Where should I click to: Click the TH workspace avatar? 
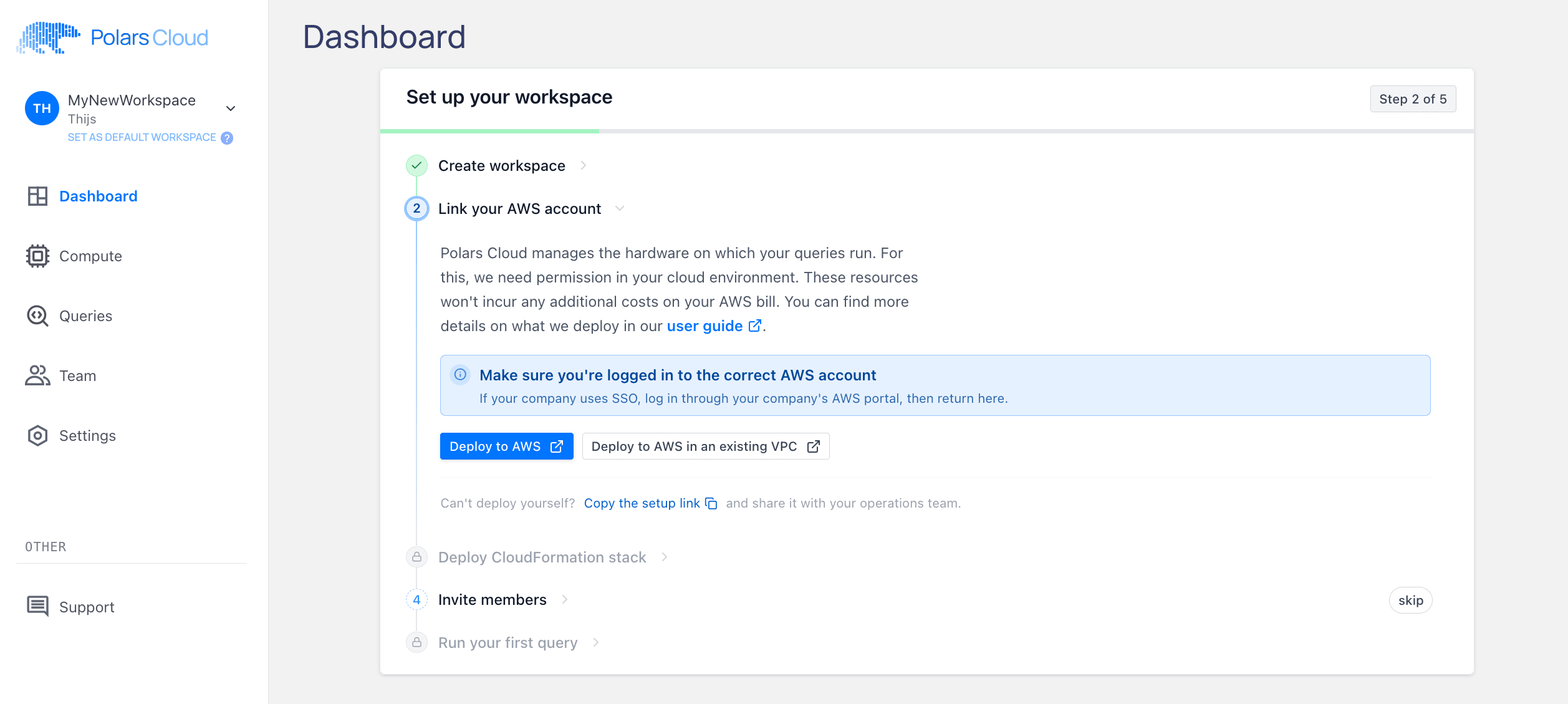42,108
